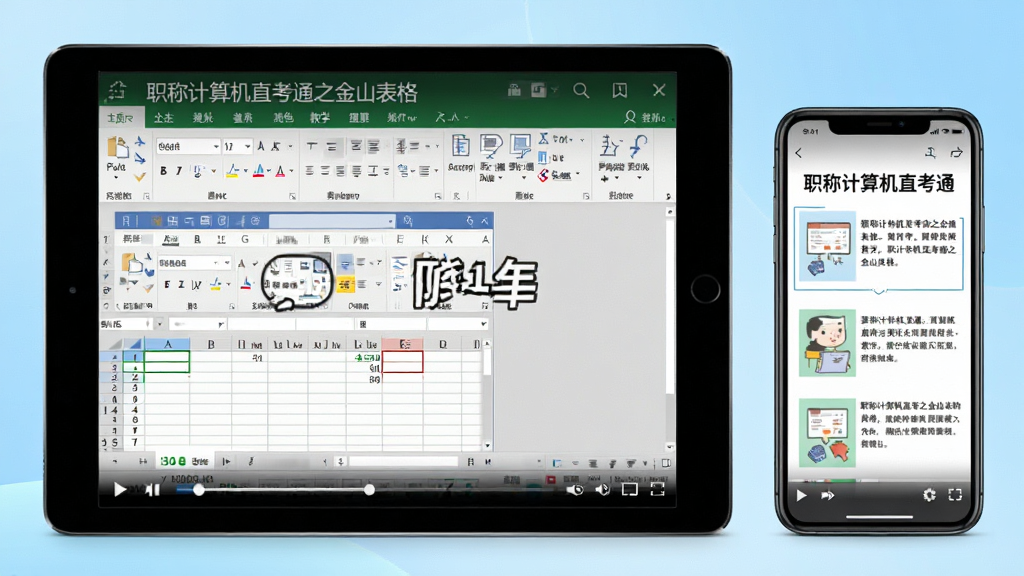Skip forward on the phone player

pos(827,495)
